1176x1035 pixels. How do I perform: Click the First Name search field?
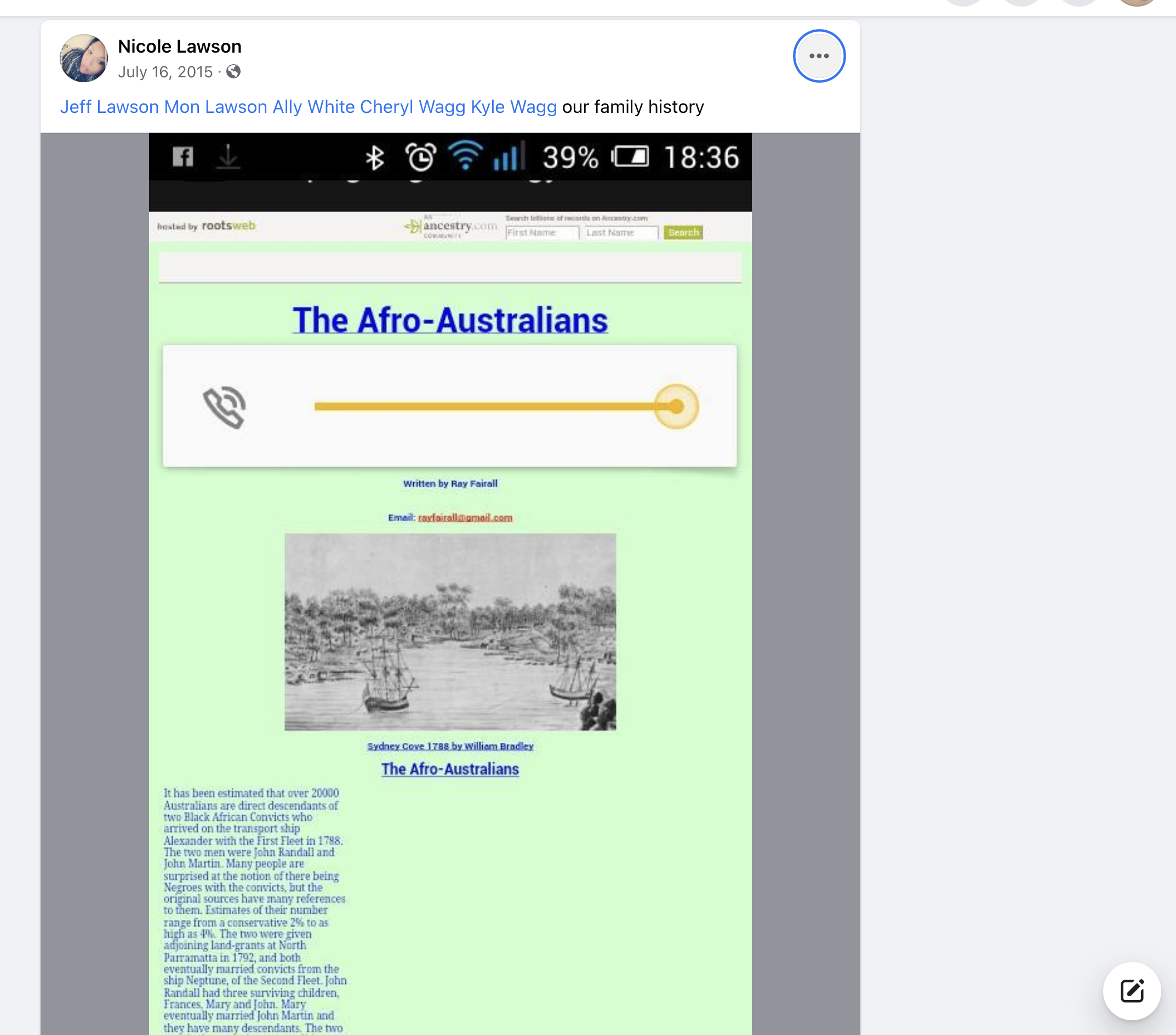[x=541, y=232]
